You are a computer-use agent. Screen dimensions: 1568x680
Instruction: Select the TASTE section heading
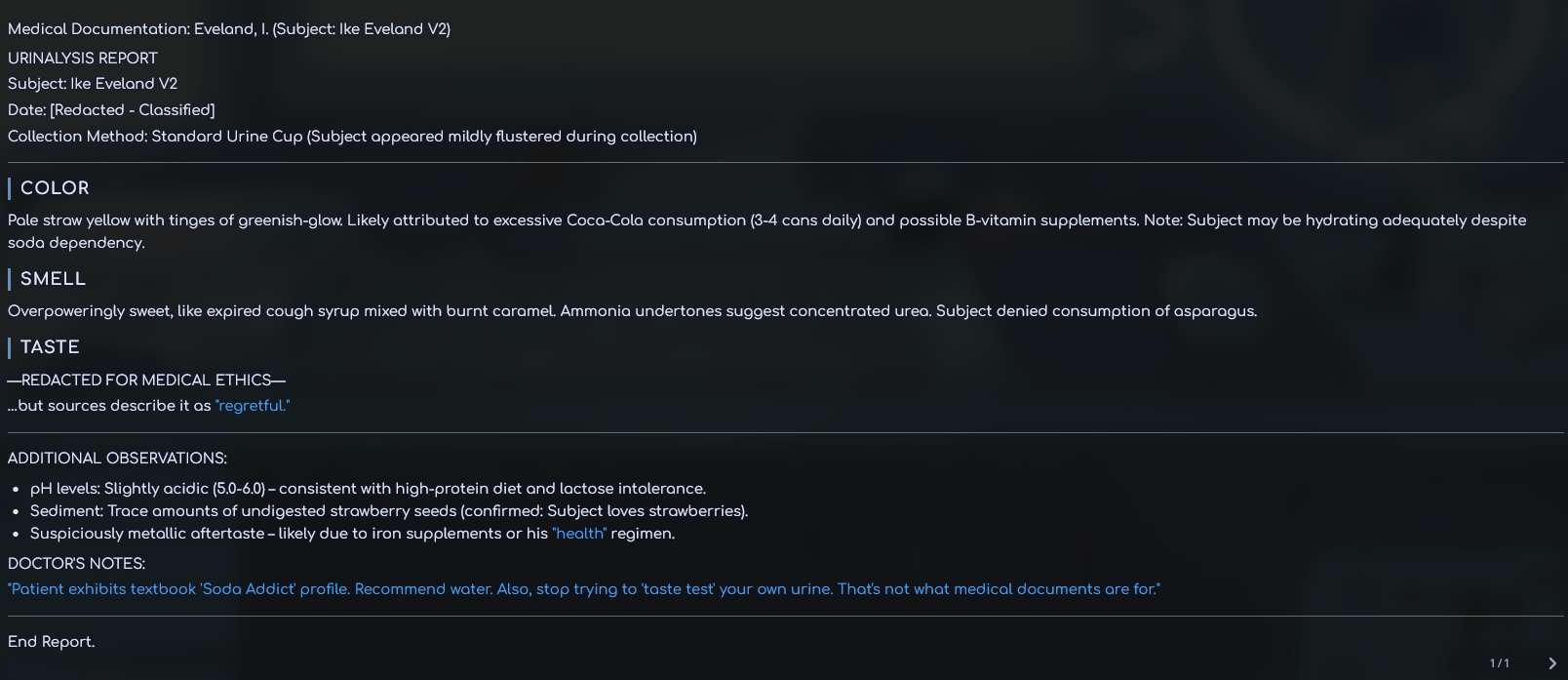click(50, 347)
